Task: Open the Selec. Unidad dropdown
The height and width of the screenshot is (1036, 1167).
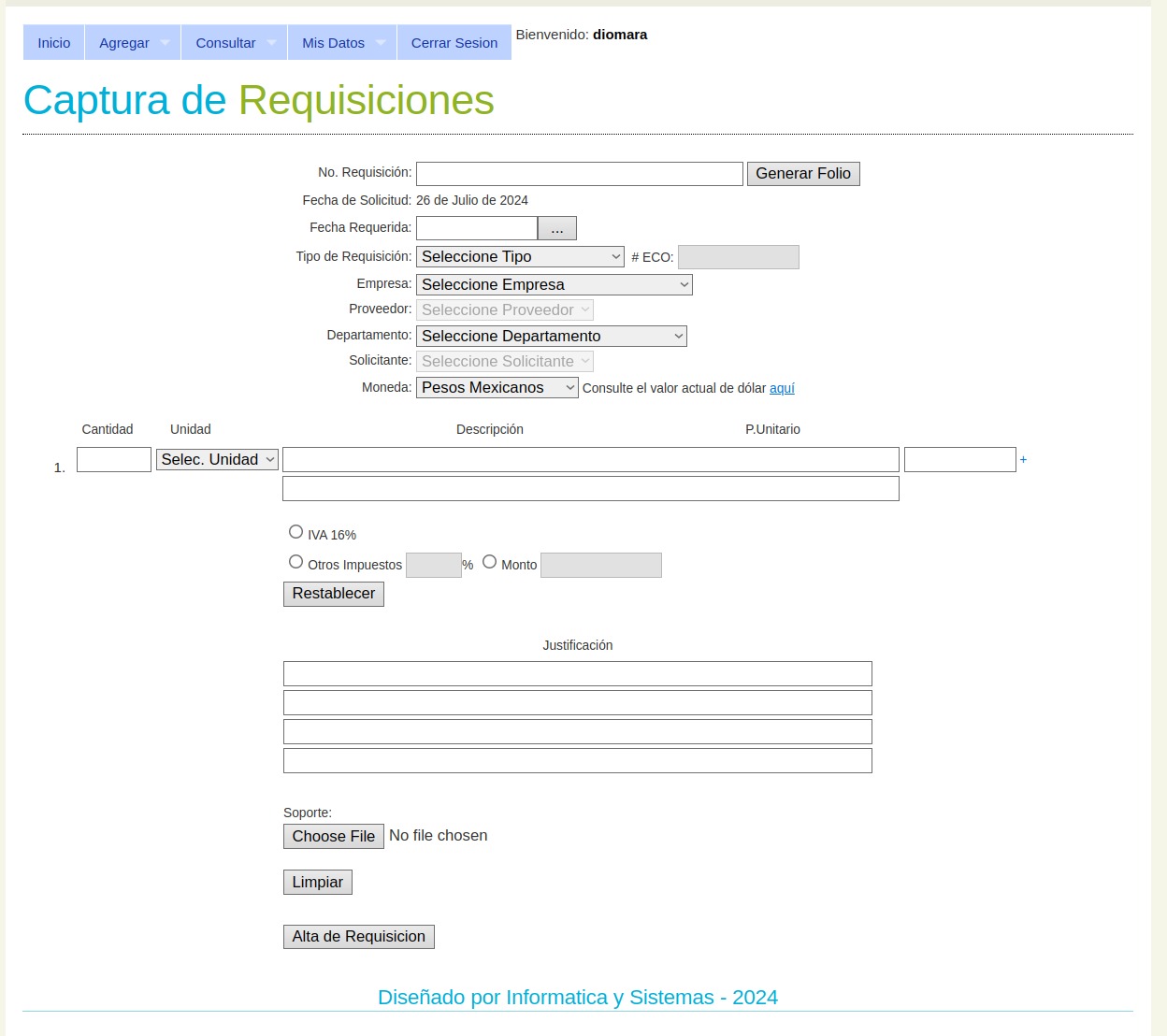Action: (217, 460)
